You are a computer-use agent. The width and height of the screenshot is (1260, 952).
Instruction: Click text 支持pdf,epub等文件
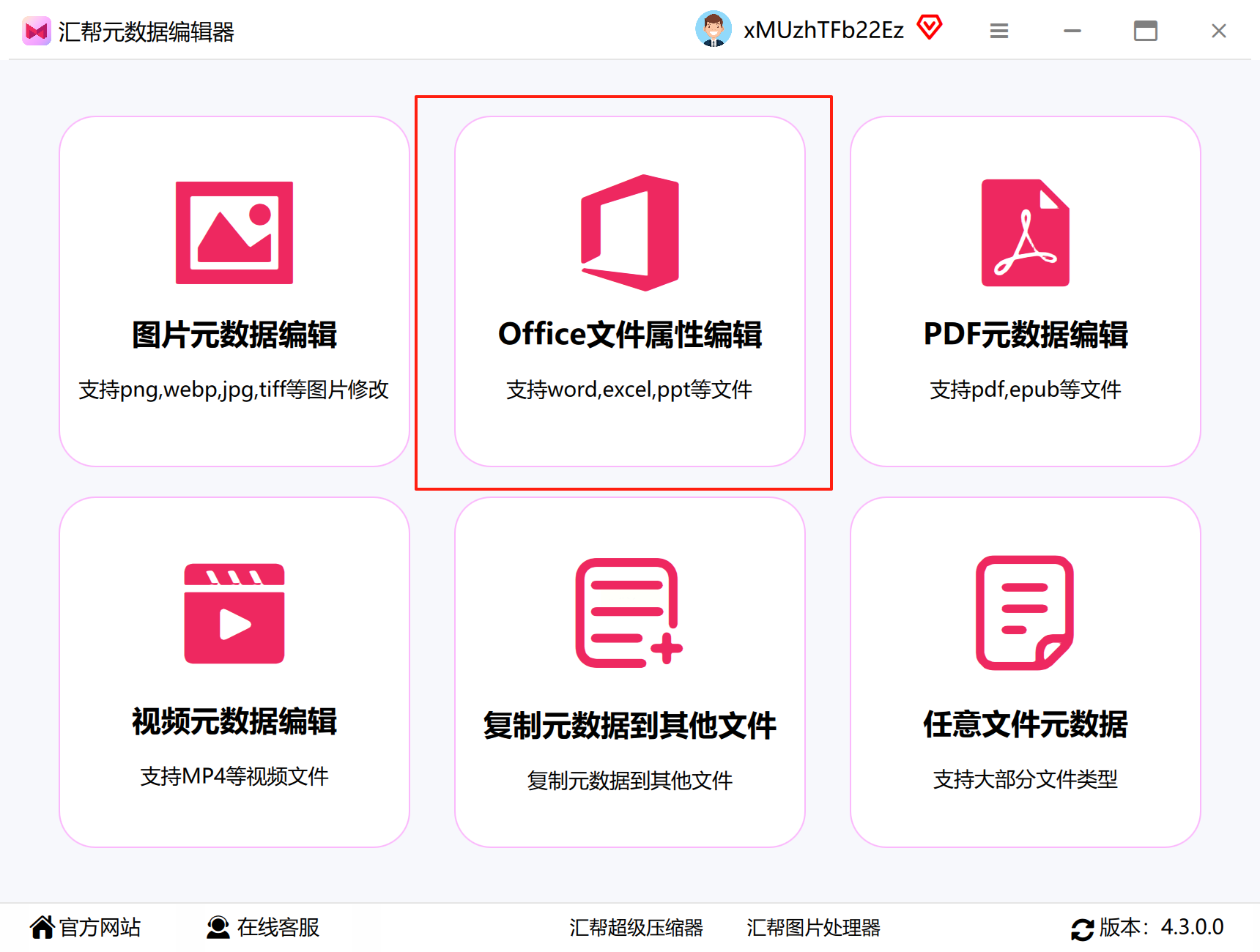(1026, 390)
